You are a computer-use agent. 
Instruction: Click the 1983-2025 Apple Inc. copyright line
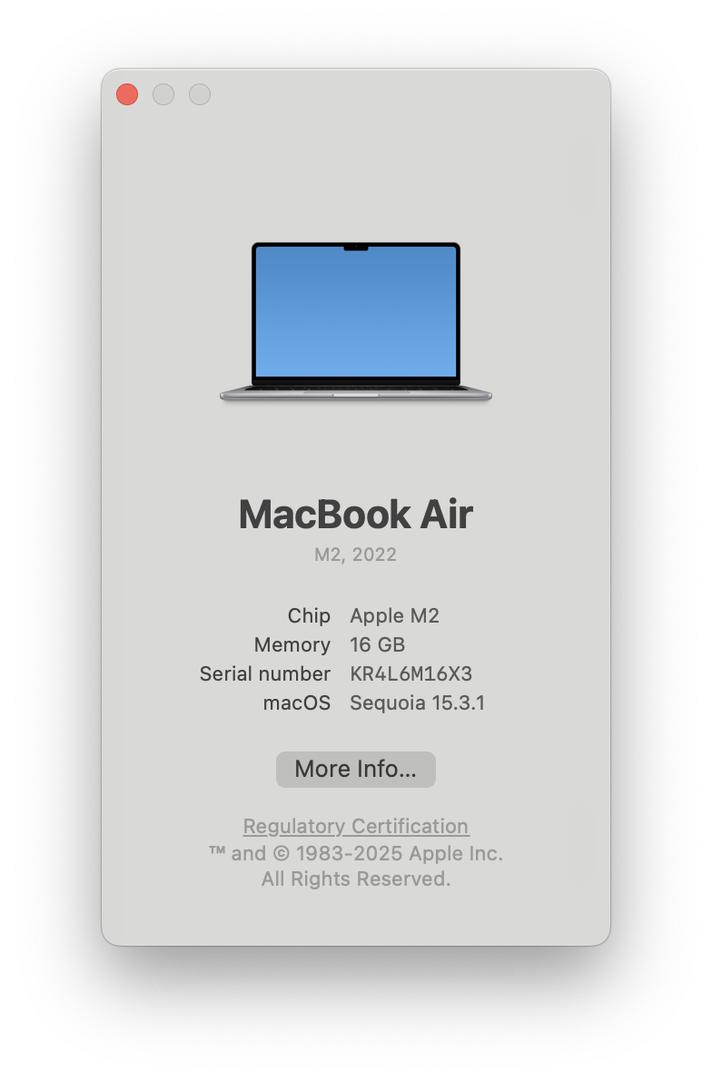pos(355,853)
